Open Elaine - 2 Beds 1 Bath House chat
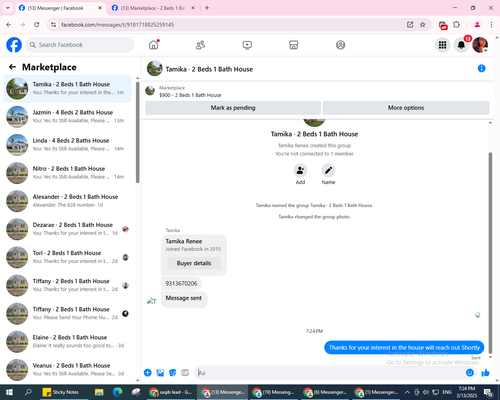This screenshot has height=400, width=500. pyautogui.click(x=68, y=342)
